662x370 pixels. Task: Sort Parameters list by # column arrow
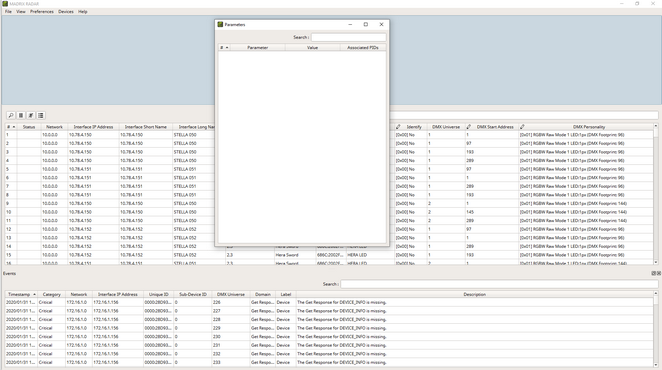(x=227, y=48)
